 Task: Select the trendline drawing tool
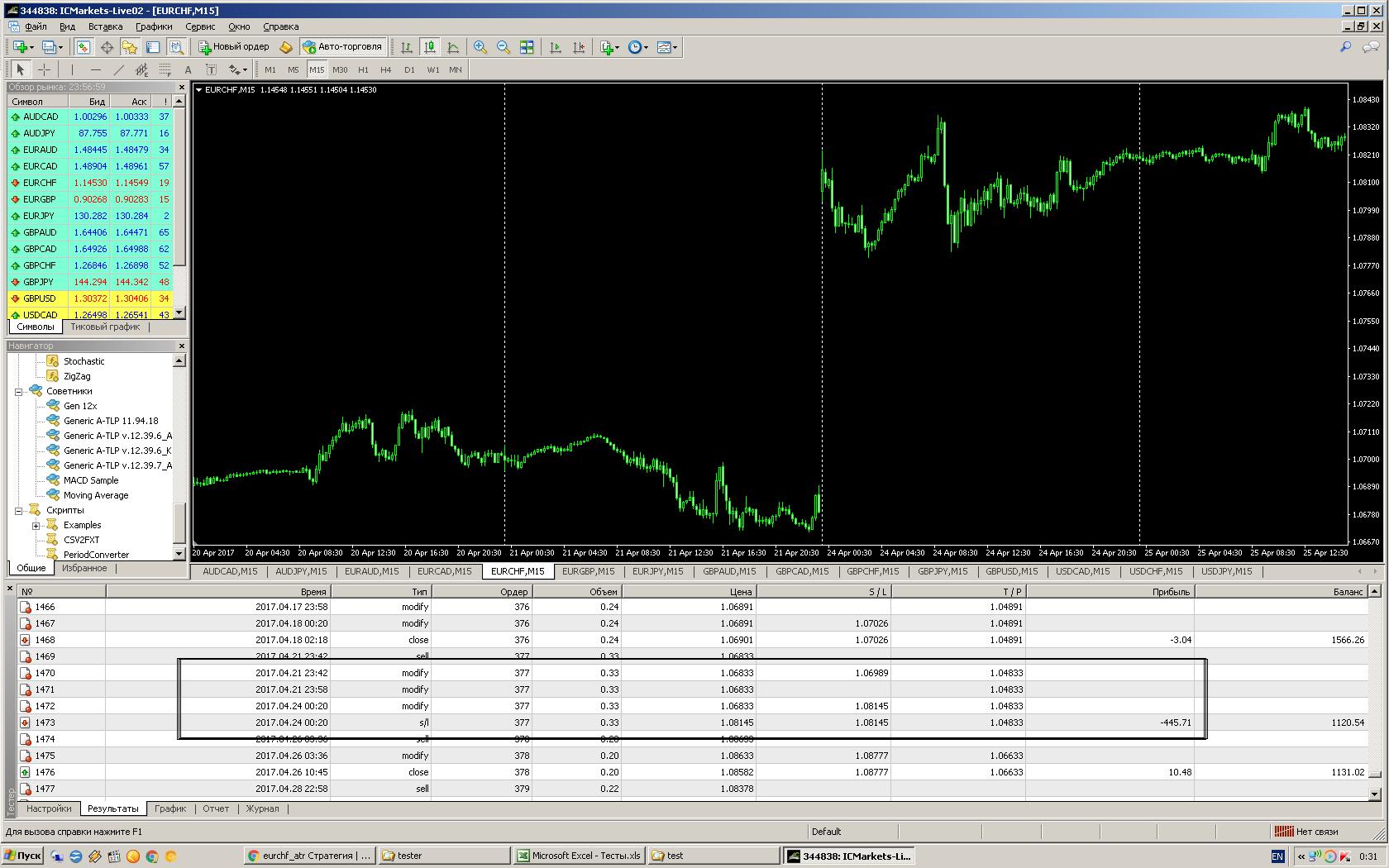[118, 69]
